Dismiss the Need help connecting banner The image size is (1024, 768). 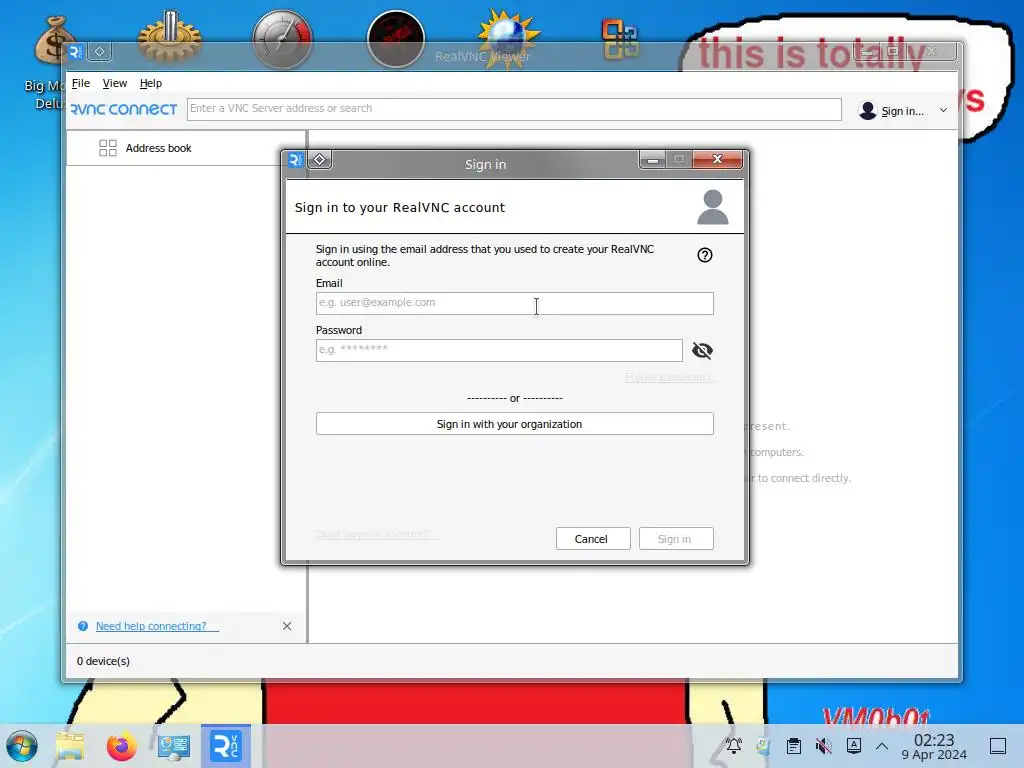(x=287, y=626)
